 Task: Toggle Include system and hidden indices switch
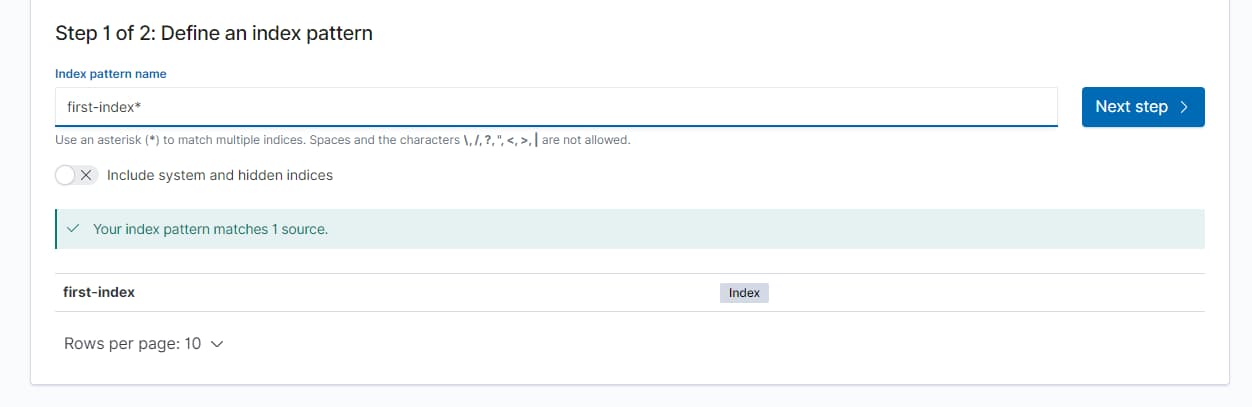(76, 175)
